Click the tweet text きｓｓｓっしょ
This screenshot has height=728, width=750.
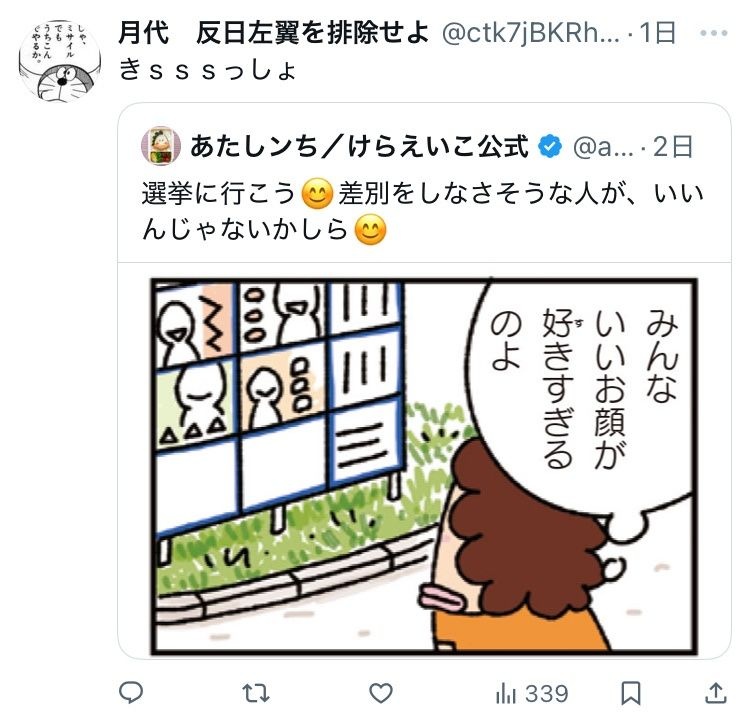point(207,70)
